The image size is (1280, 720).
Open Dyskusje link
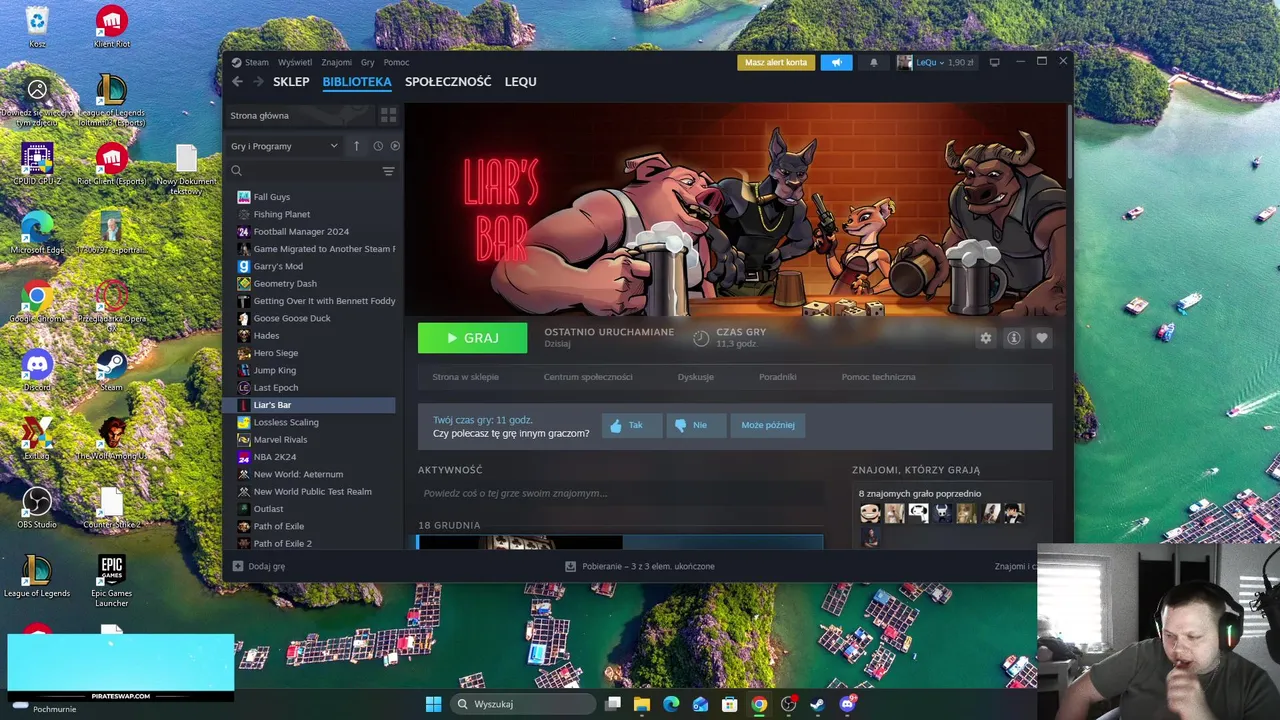pyautogui.click(x=696, y=377)
